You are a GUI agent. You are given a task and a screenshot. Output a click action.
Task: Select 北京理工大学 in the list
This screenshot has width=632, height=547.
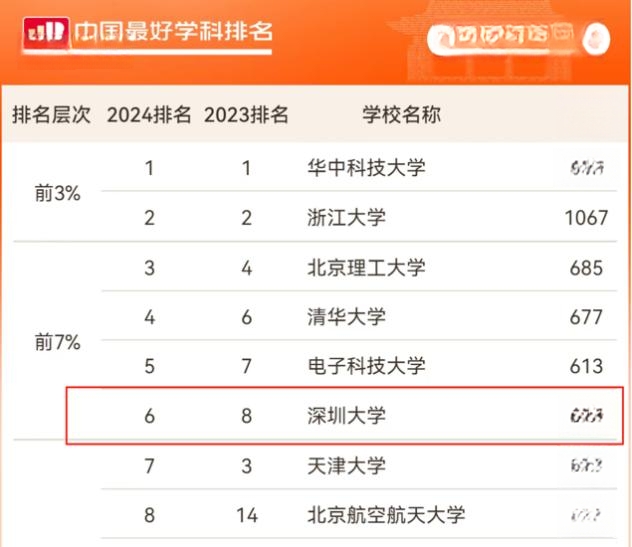pyautogui.click(x=366, y=268)
